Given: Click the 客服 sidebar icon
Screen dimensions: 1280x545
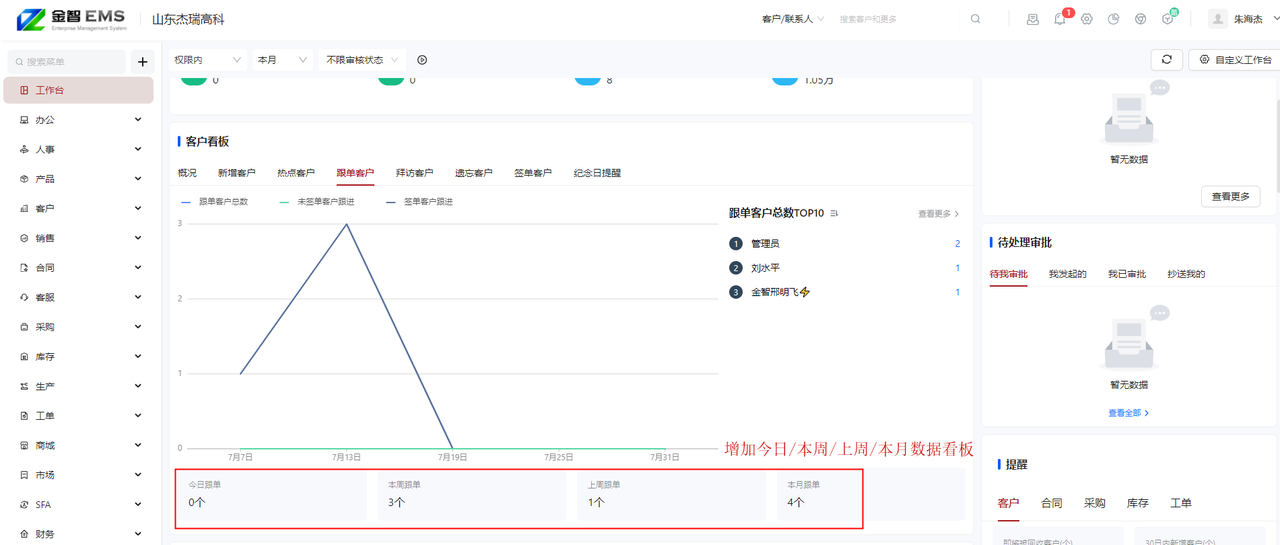Looking at the screenshot, I should [24, 297].
